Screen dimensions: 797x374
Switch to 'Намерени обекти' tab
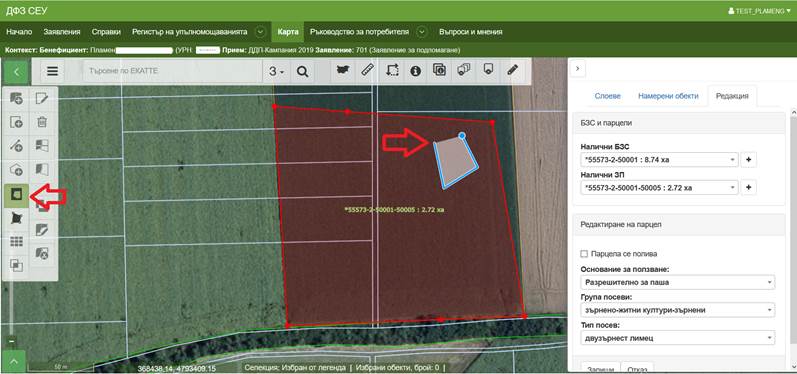[x=668, y=96]
